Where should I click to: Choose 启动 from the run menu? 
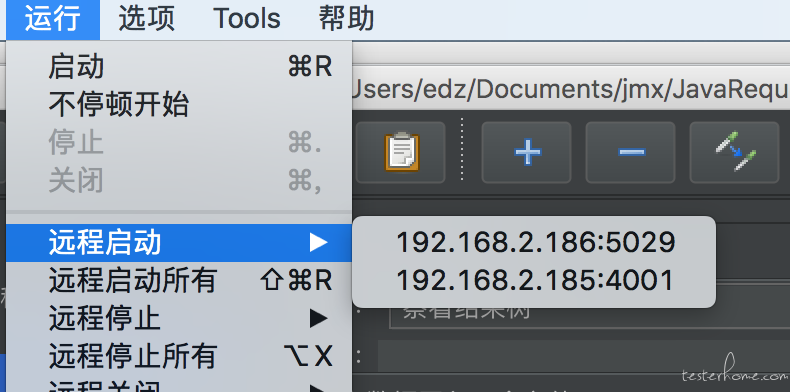coord(179,67)
